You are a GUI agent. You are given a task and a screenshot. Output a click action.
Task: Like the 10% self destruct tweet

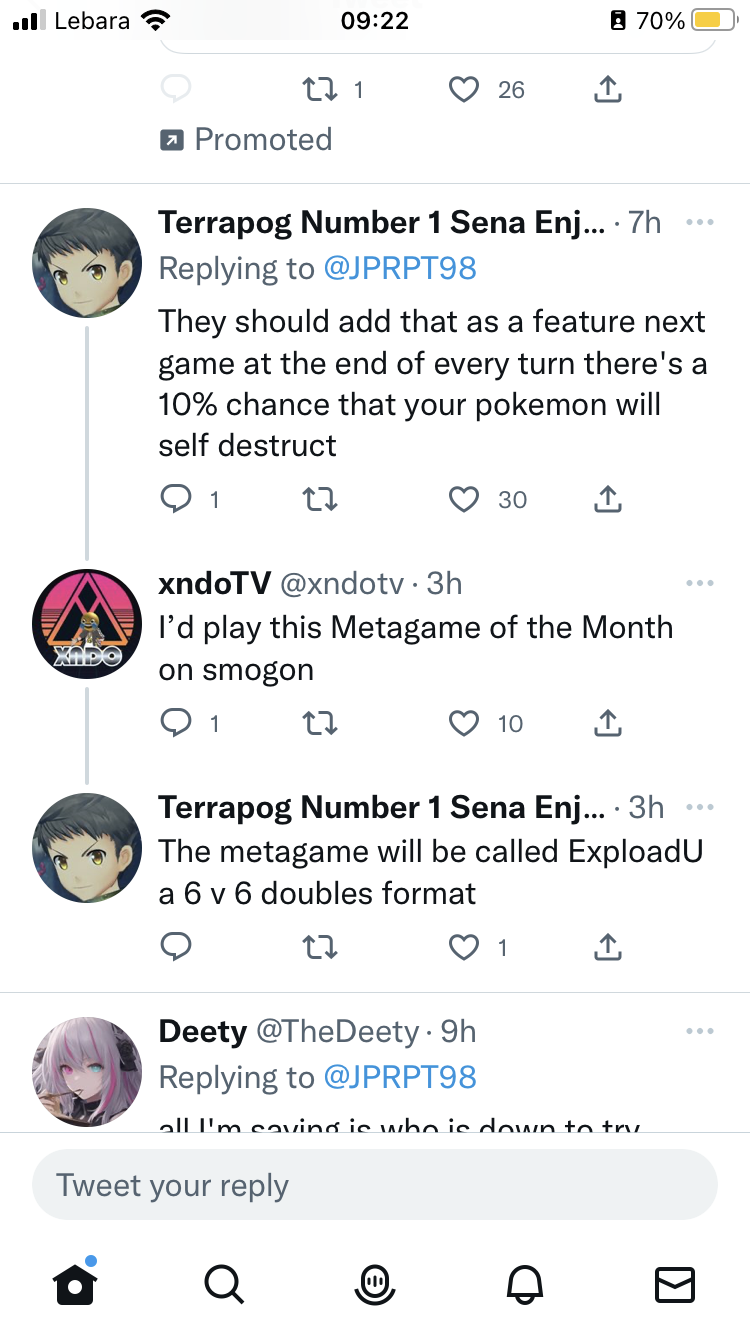464,499
